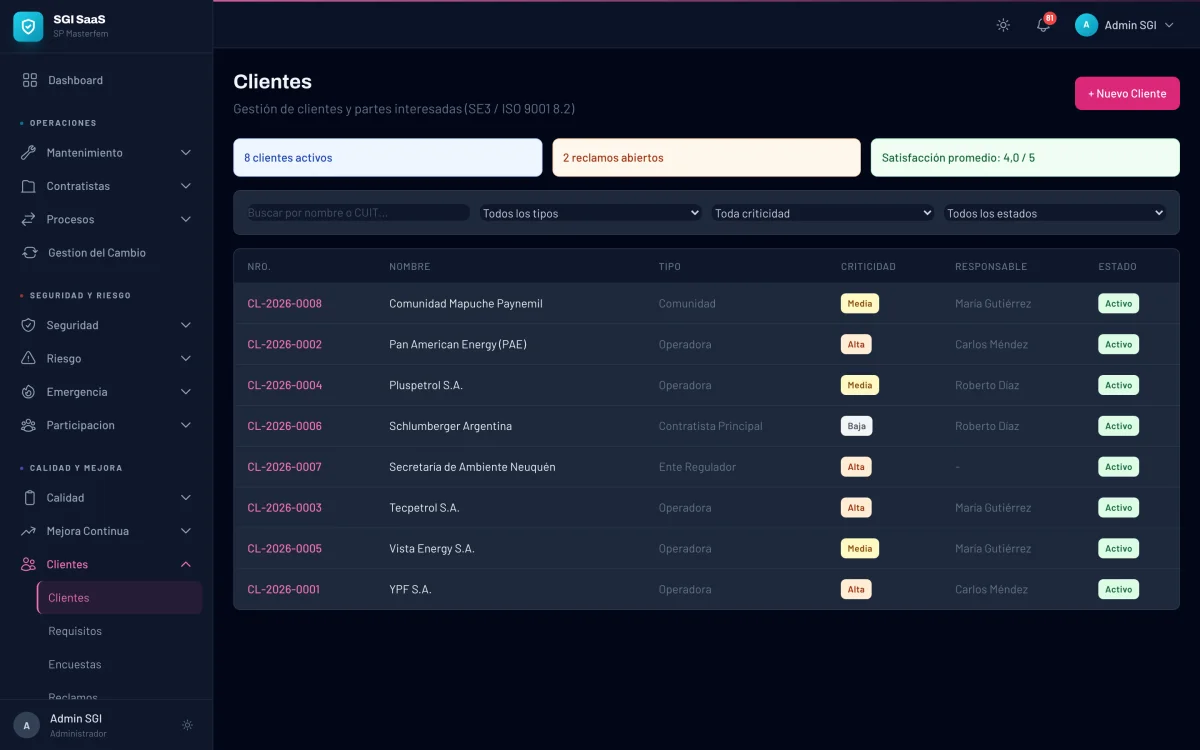The image size is (1200, 750).
Task: Click the Riesgo warning triangle icon
Action: point(29,359)
